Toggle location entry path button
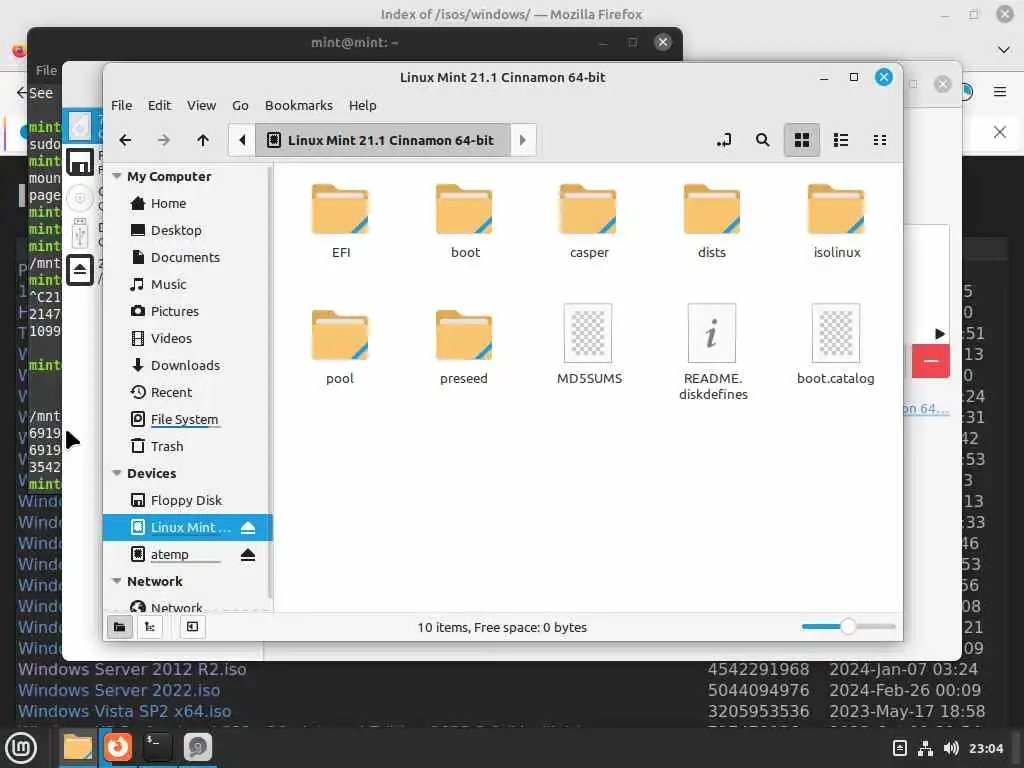The image size is (1024, 768). click(x=724, y=140)
